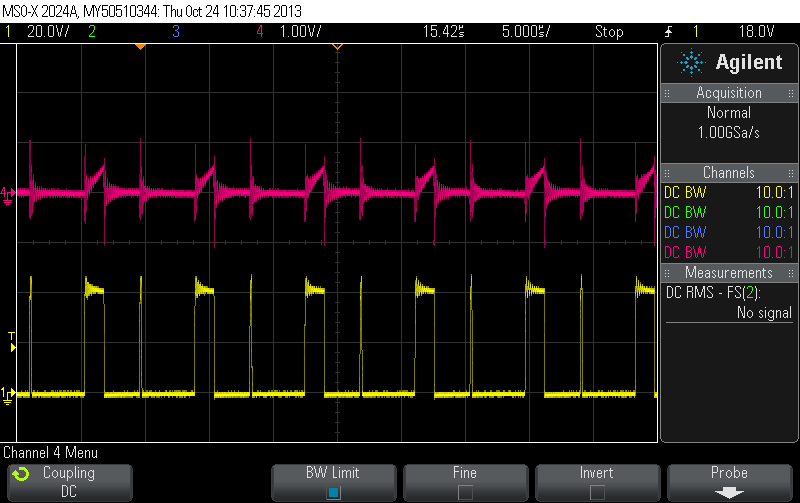Click the delay value 15.42
The width and height of the screenshot is (800, 503).
[x=443, y=32]
